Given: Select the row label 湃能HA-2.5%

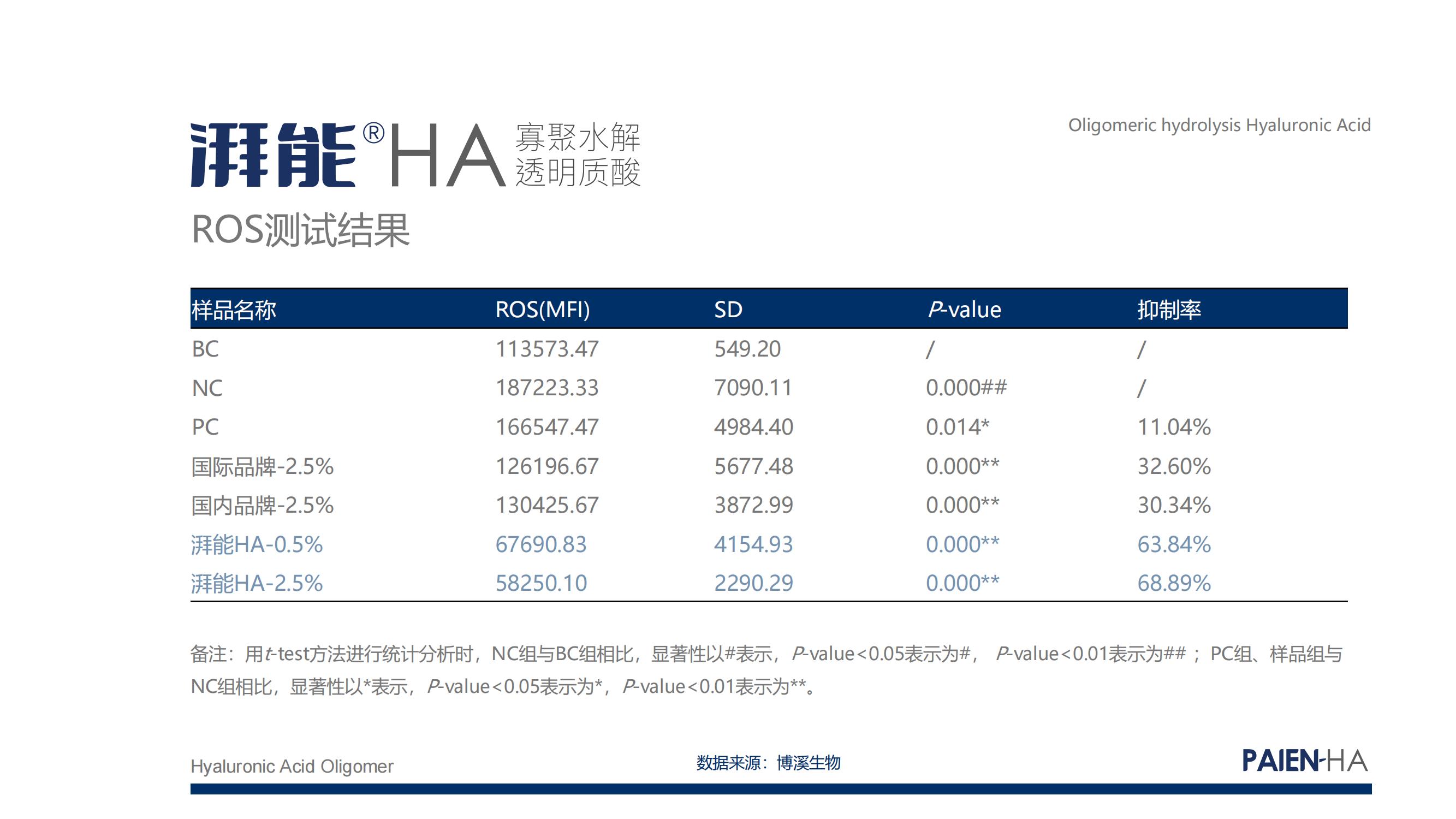Looking at the screenshot, I should [257, 583].
